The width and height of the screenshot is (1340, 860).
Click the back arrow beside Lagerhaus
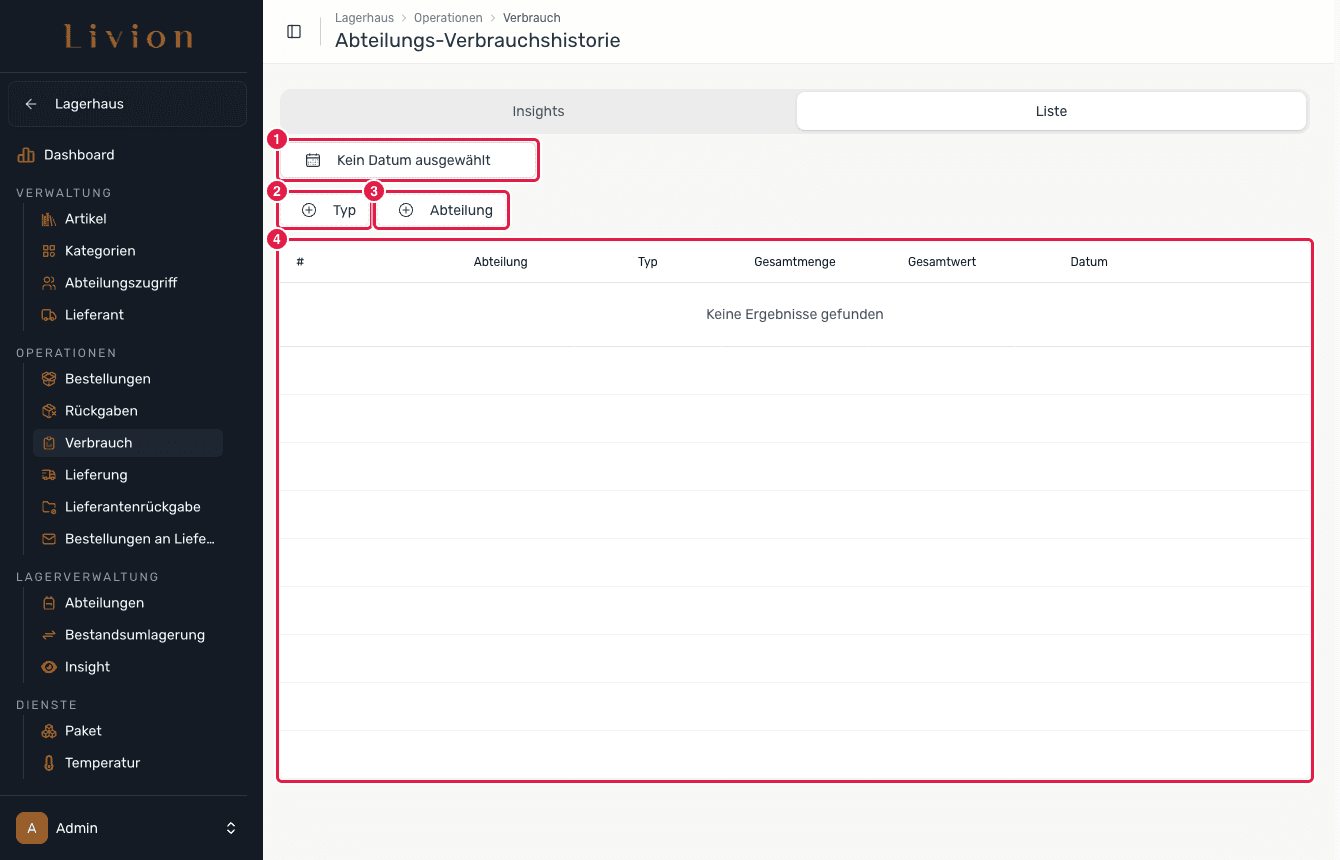(x=31, y=104)
